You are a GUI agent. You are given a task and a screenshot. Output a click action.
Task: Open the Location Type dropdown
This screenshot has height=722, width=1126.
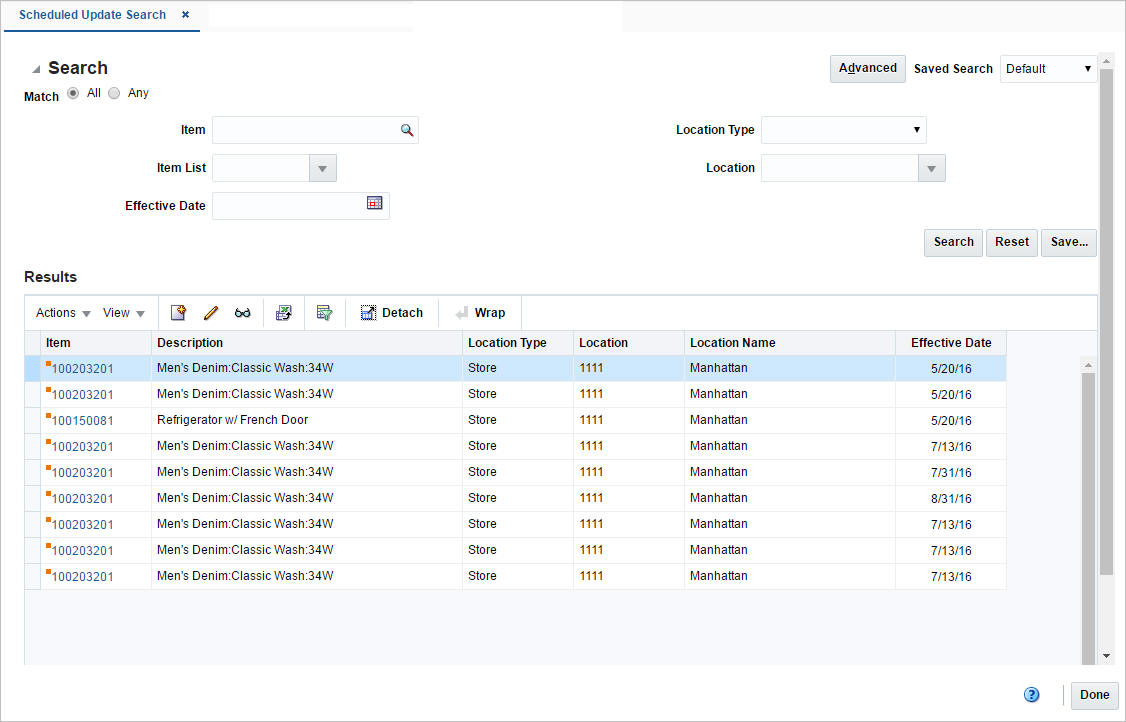[916, 130]
